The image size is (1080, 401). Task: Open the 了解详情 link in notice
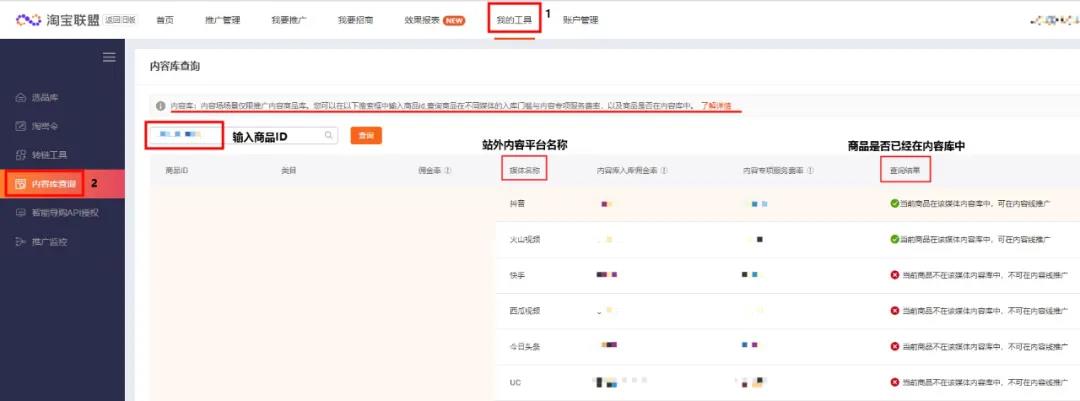pyautogui.click(x=716, y=106)
